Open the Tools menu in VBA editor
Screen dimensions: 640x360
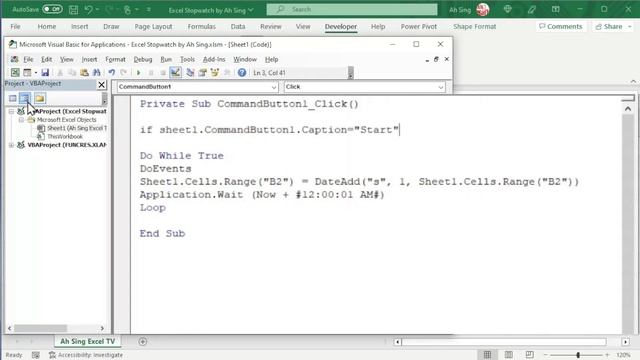tap(187, 60)
